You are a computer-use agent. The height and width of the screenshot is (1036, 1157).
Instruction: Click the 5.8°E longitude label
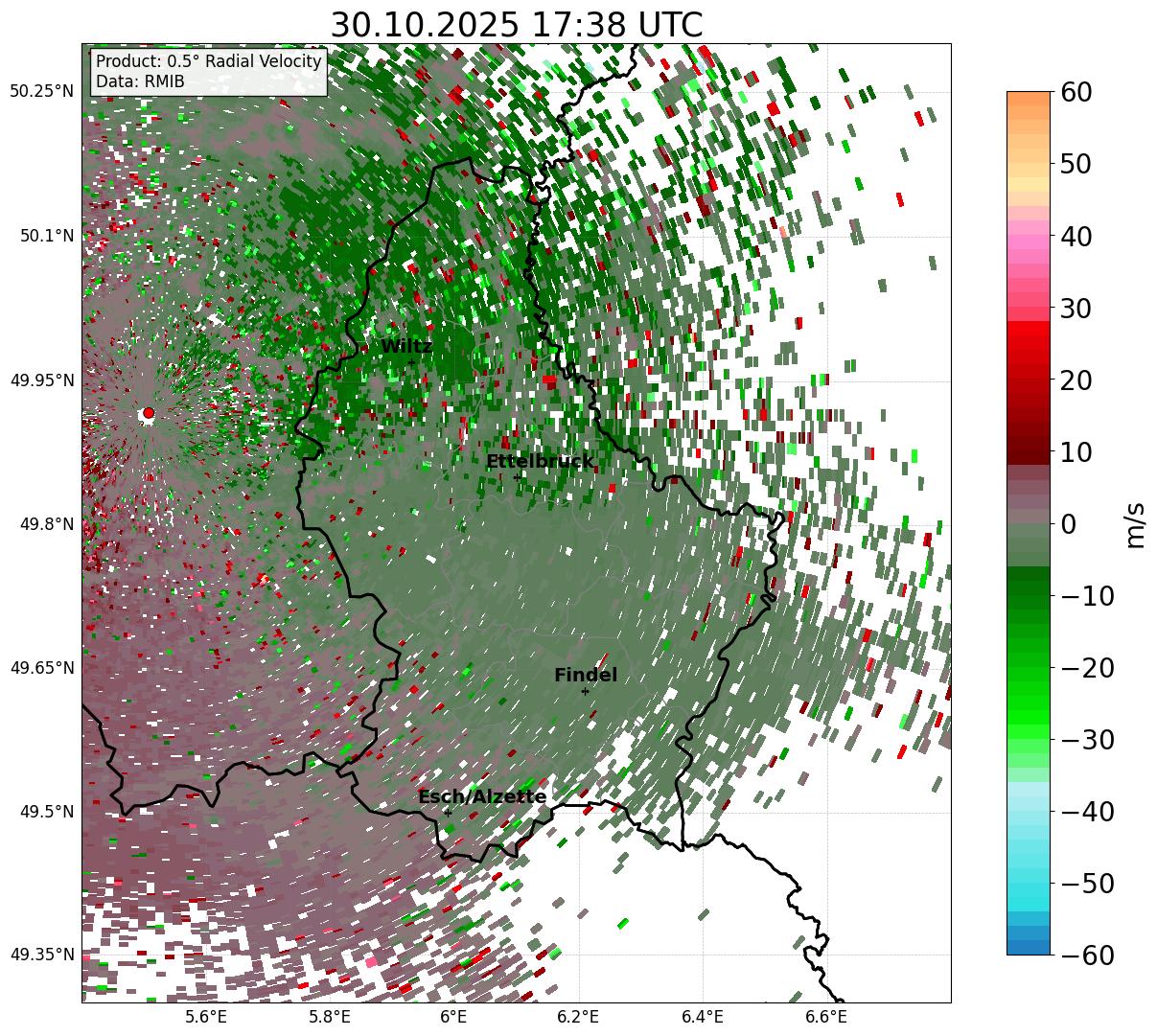tap(331, 1017)
